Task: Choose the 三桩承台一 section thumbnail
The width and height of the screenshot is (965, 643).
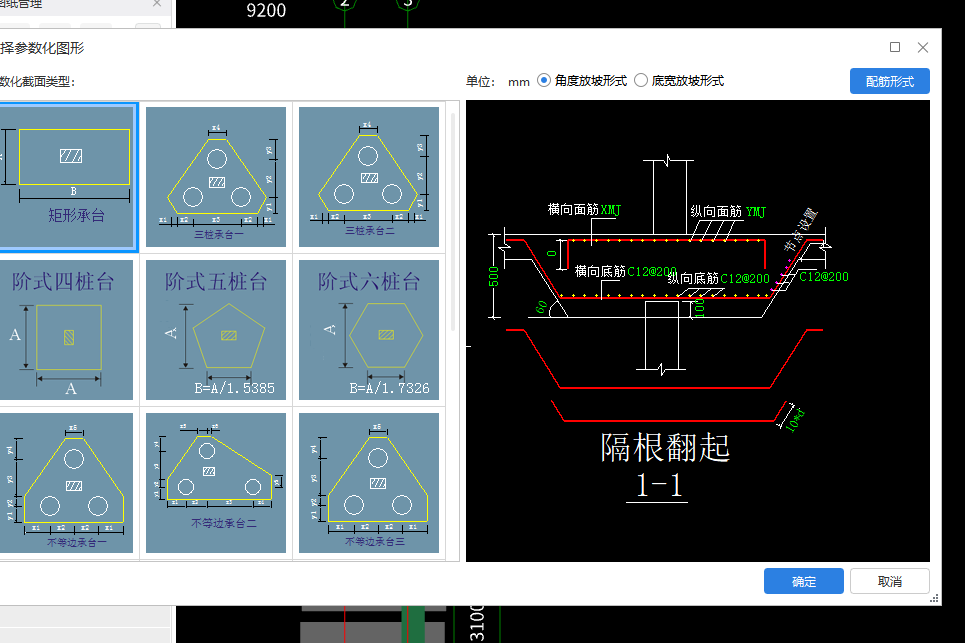Action: click(x=216, y=177)
